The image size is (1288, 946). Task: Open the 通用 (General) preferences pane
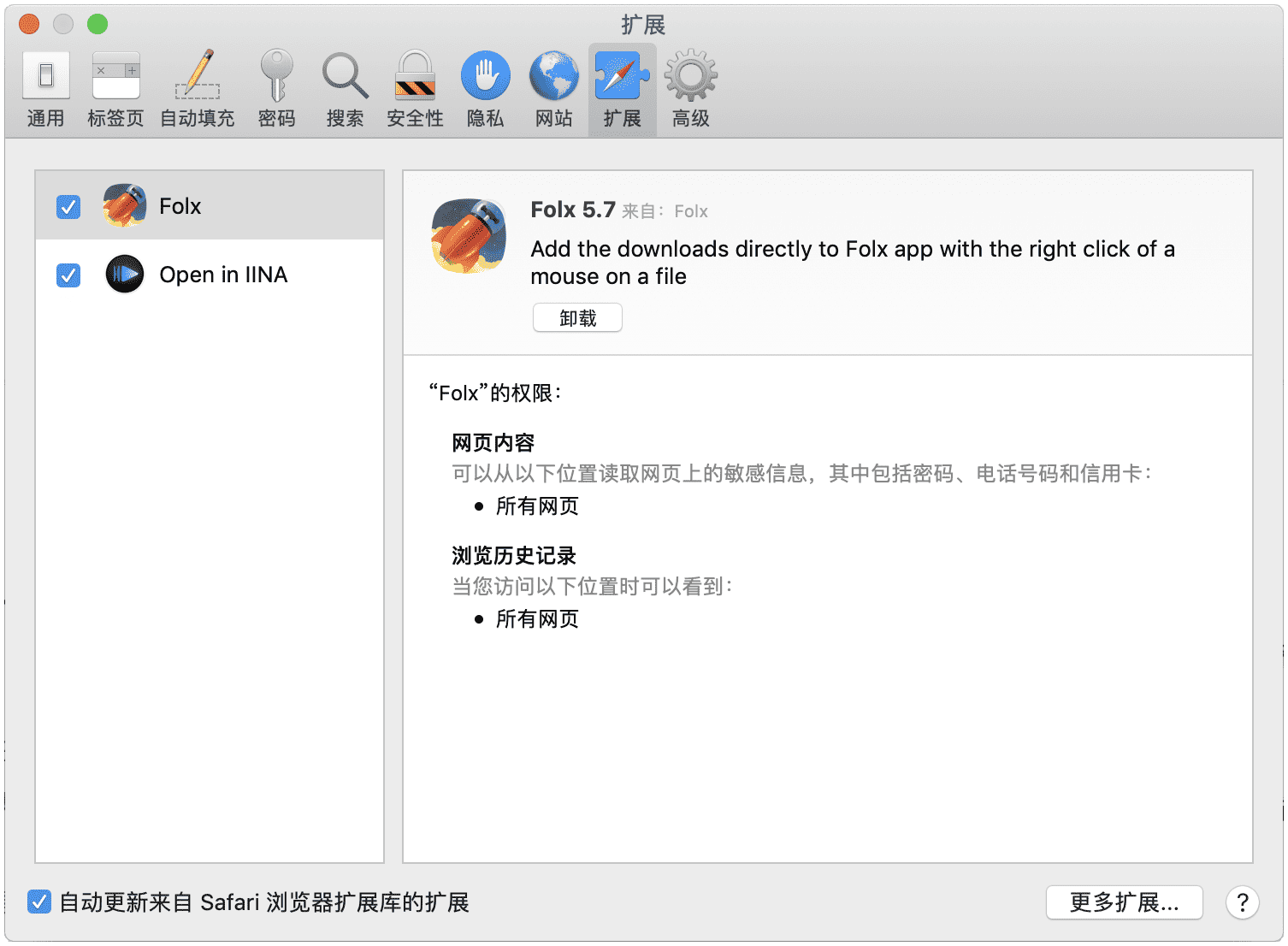point(45,91)
